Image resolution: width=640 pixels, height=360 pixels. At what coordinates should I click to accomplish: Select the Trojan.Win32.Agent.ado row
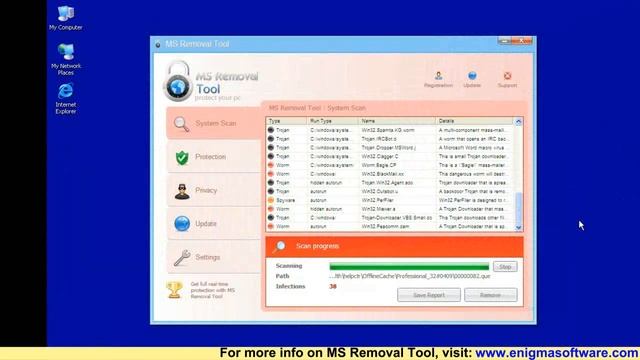[390, 183]
